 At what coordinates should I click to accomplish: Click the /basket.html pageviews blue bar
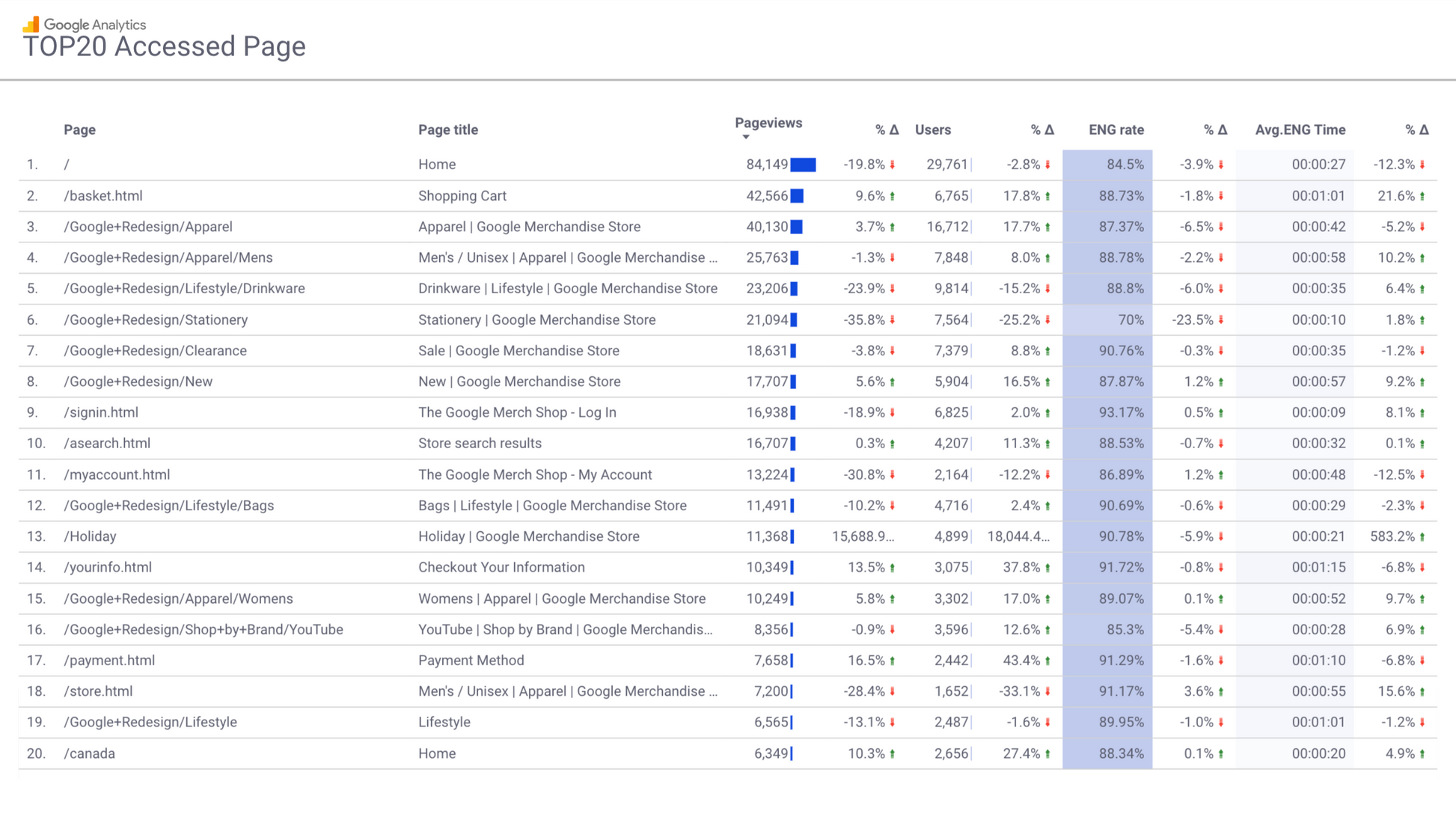[x=797, y=196]
